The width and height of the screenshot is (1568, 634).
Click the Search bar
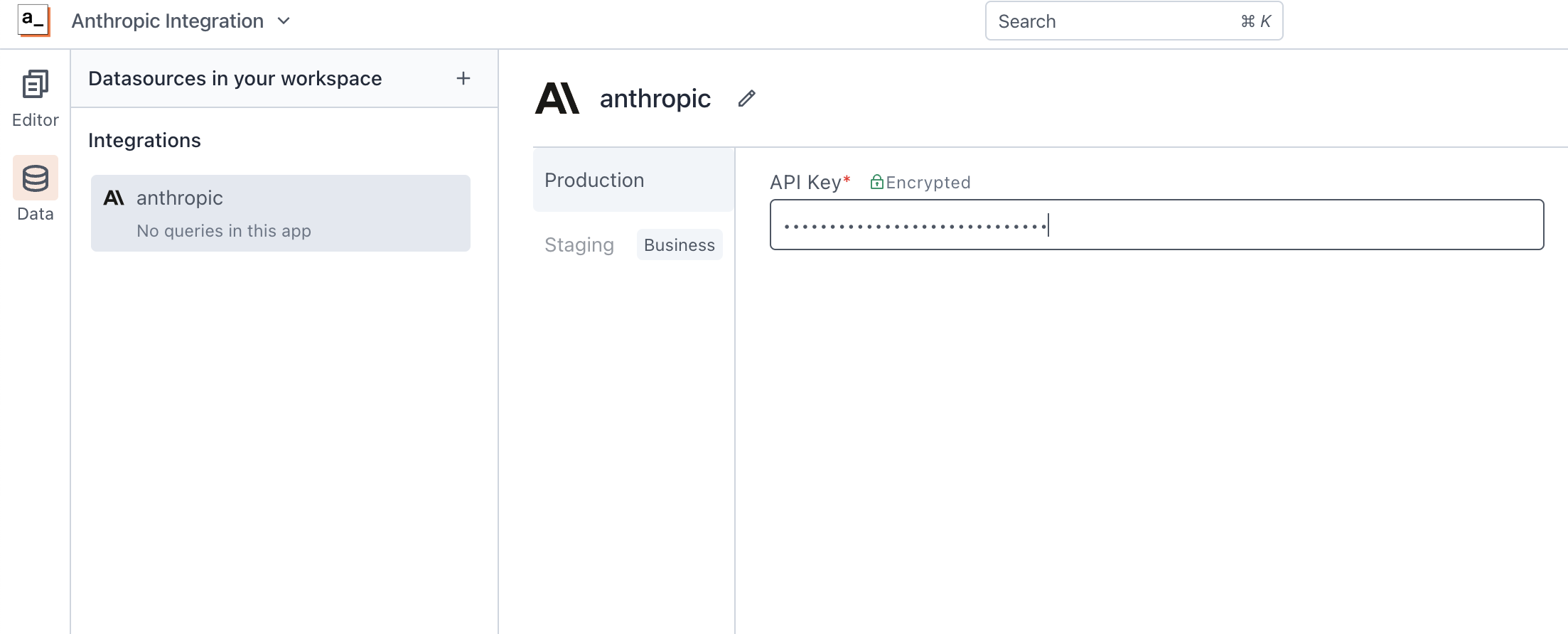[x=1133, y=21]
